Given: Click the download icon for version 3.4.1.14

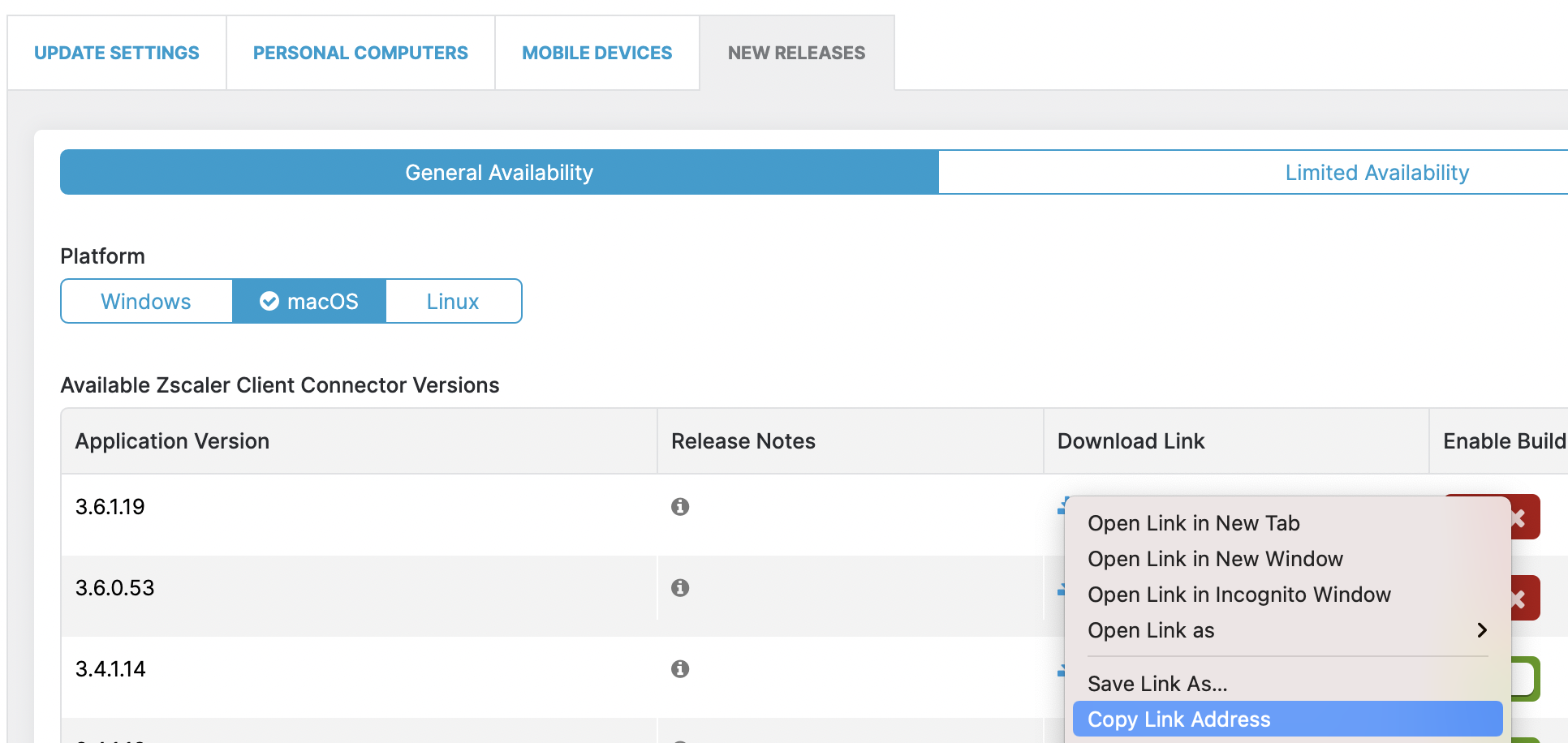Looking at the screenshot, I should pos(1063,669).
